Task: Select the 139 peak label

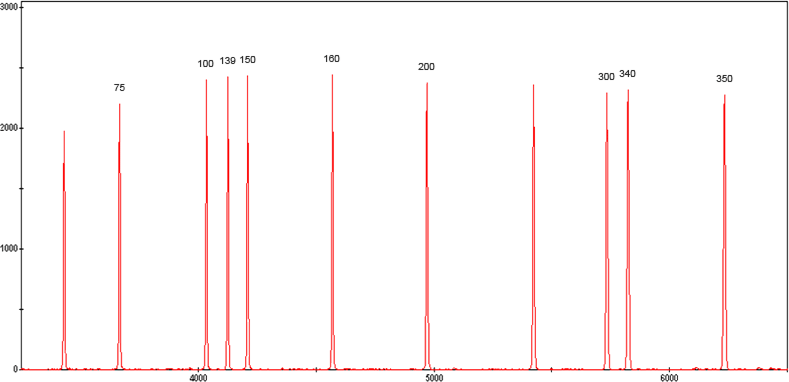Action: point(227,61)
